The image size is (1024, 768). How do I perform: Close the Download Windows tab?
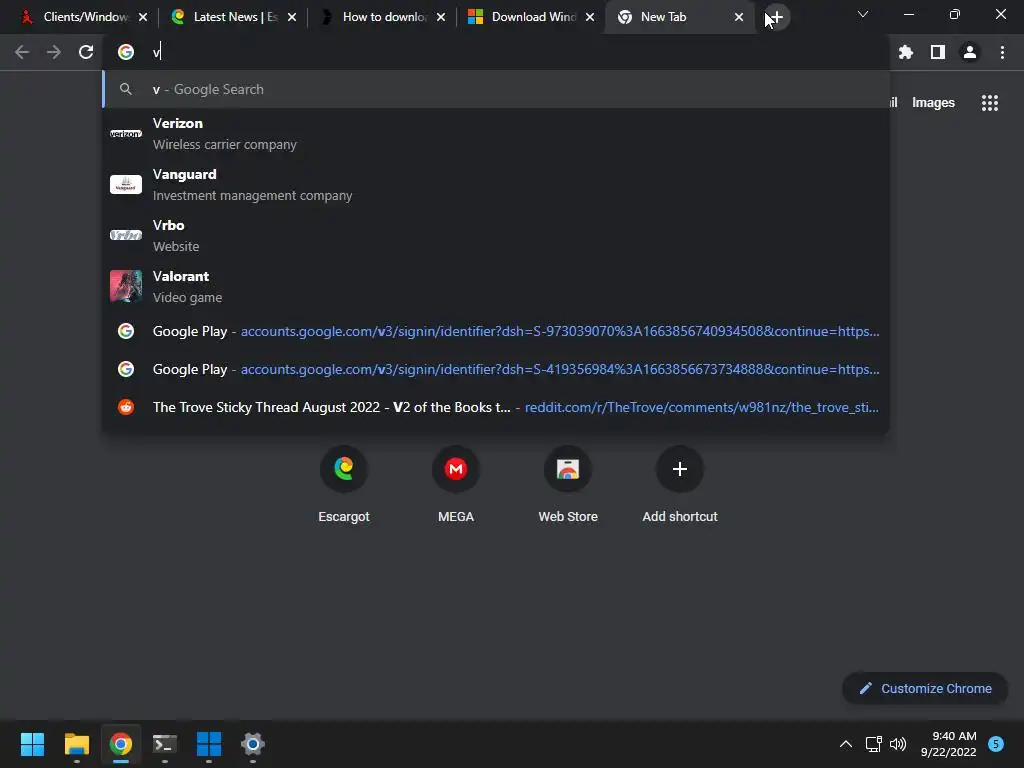tap(590, 17)
